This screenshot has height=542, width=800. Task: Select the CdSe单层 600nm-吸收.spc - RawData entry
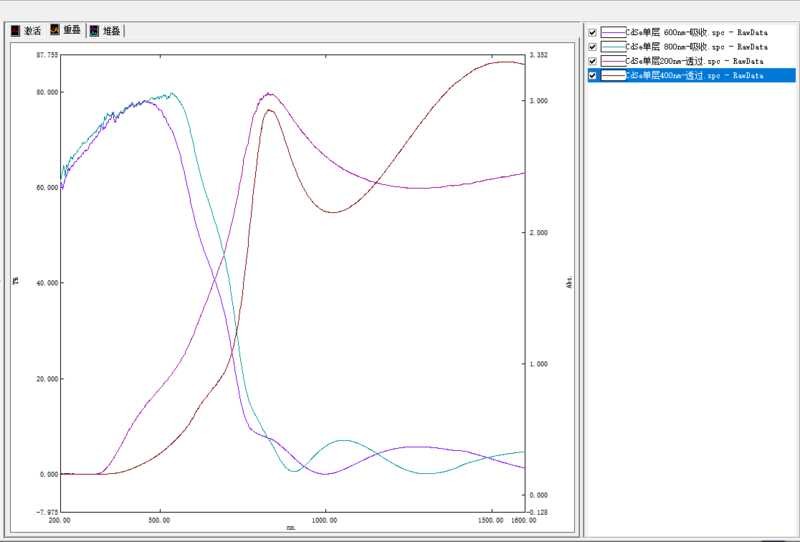pyautogui.click(x=696, y=32)
